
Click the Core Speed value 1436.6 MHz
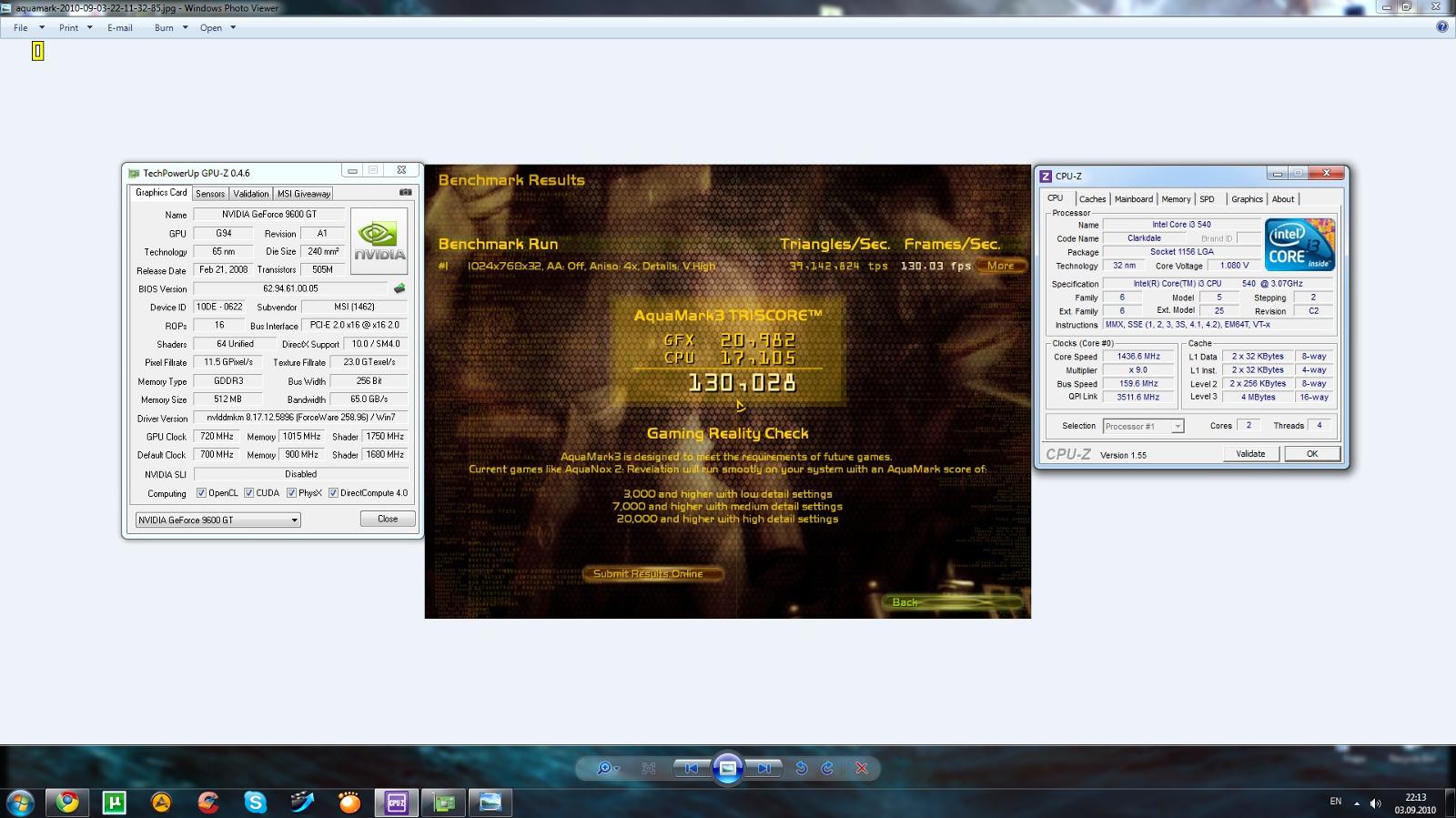pyautogui.click(x=1138, y=357)
